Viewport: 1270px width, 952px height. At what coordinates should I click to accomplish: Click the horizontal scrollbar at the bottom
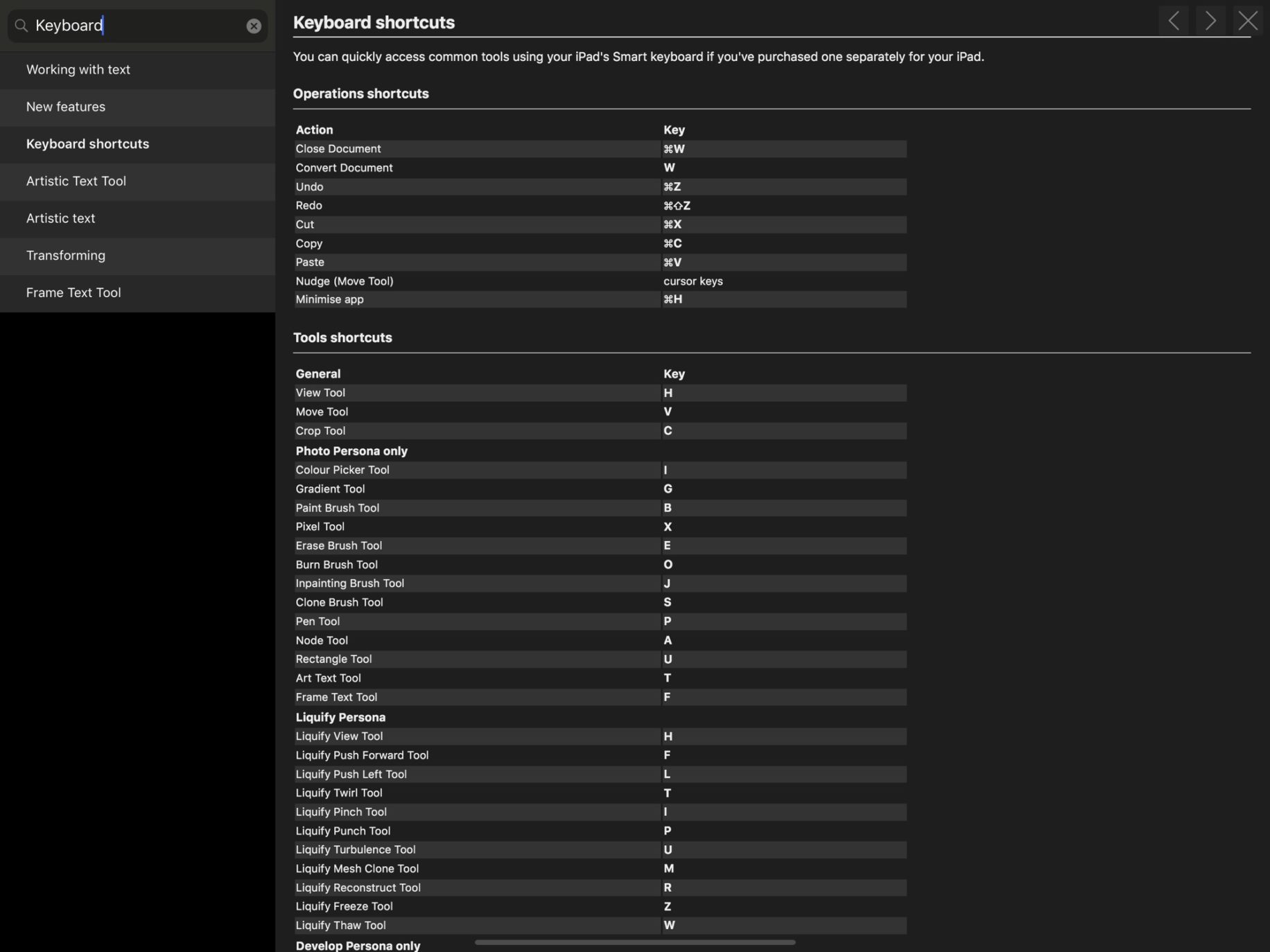(634, 942)
